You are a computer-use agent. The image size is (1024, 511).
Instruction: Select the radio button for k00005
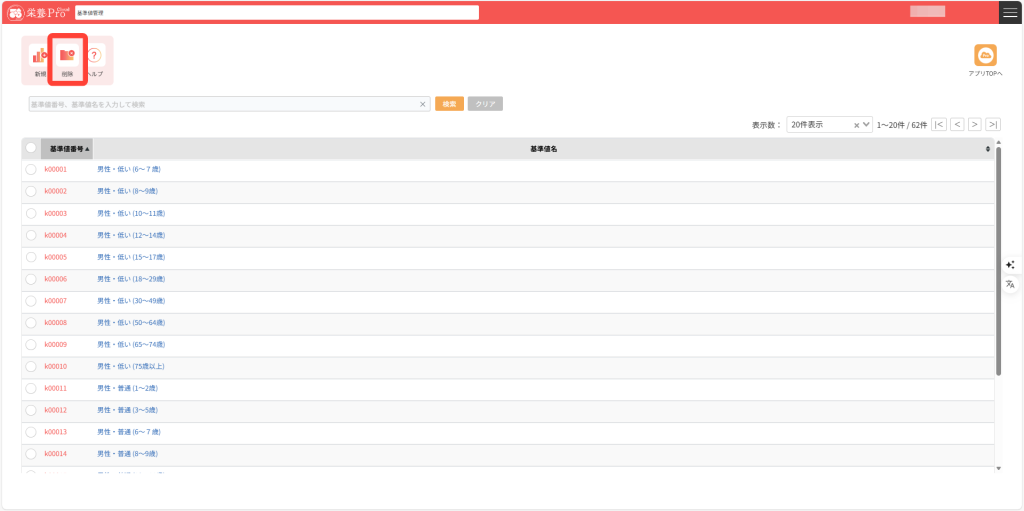point(31,258)
